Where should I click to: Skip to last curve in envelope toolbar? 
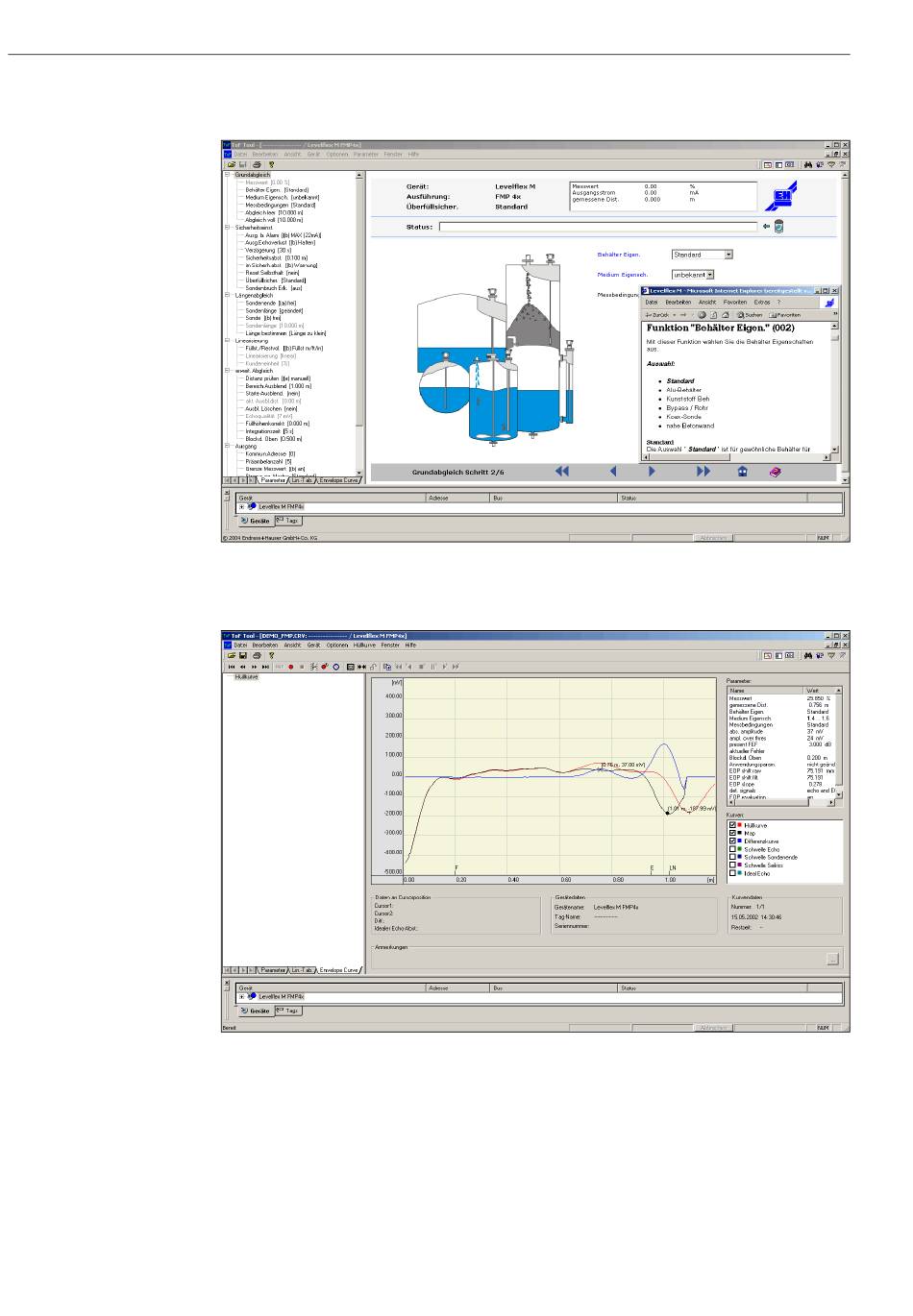pyautogui.click(x=266, y=666)
